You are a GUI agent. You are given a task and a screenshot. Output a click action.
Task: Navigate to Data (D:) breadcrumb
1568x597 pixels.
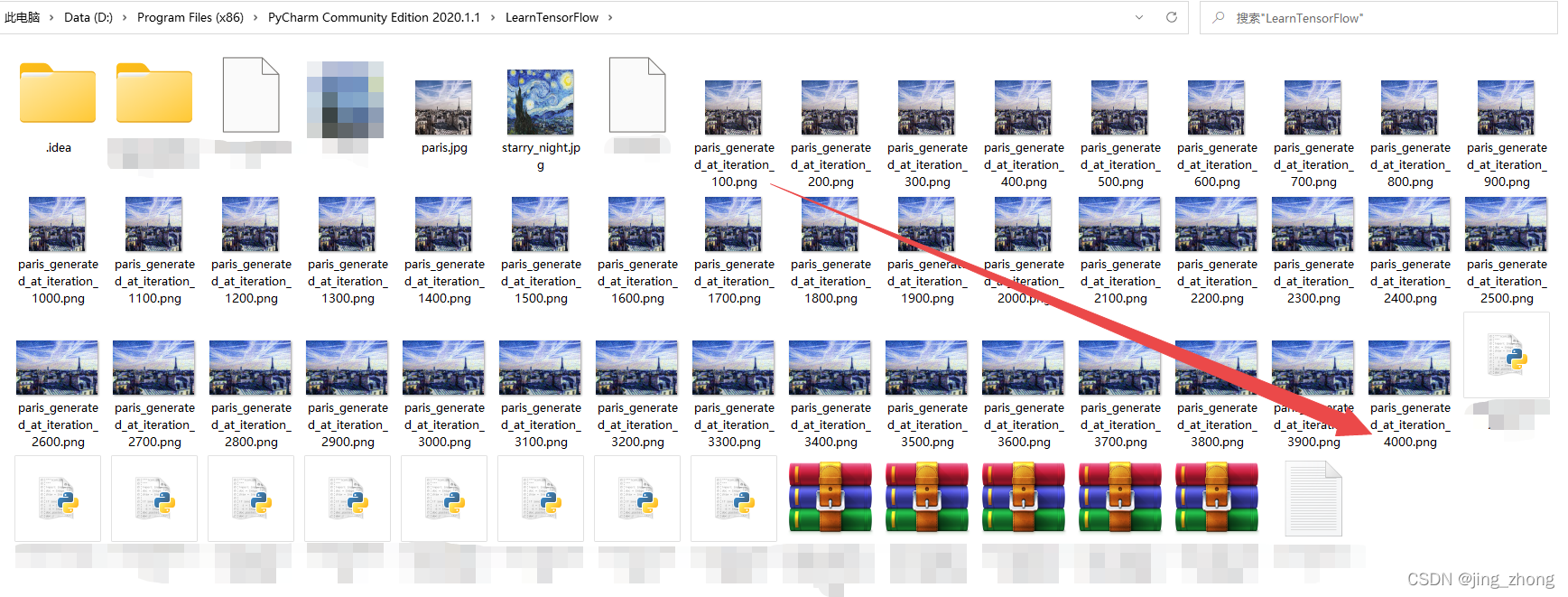click(88, 17)
